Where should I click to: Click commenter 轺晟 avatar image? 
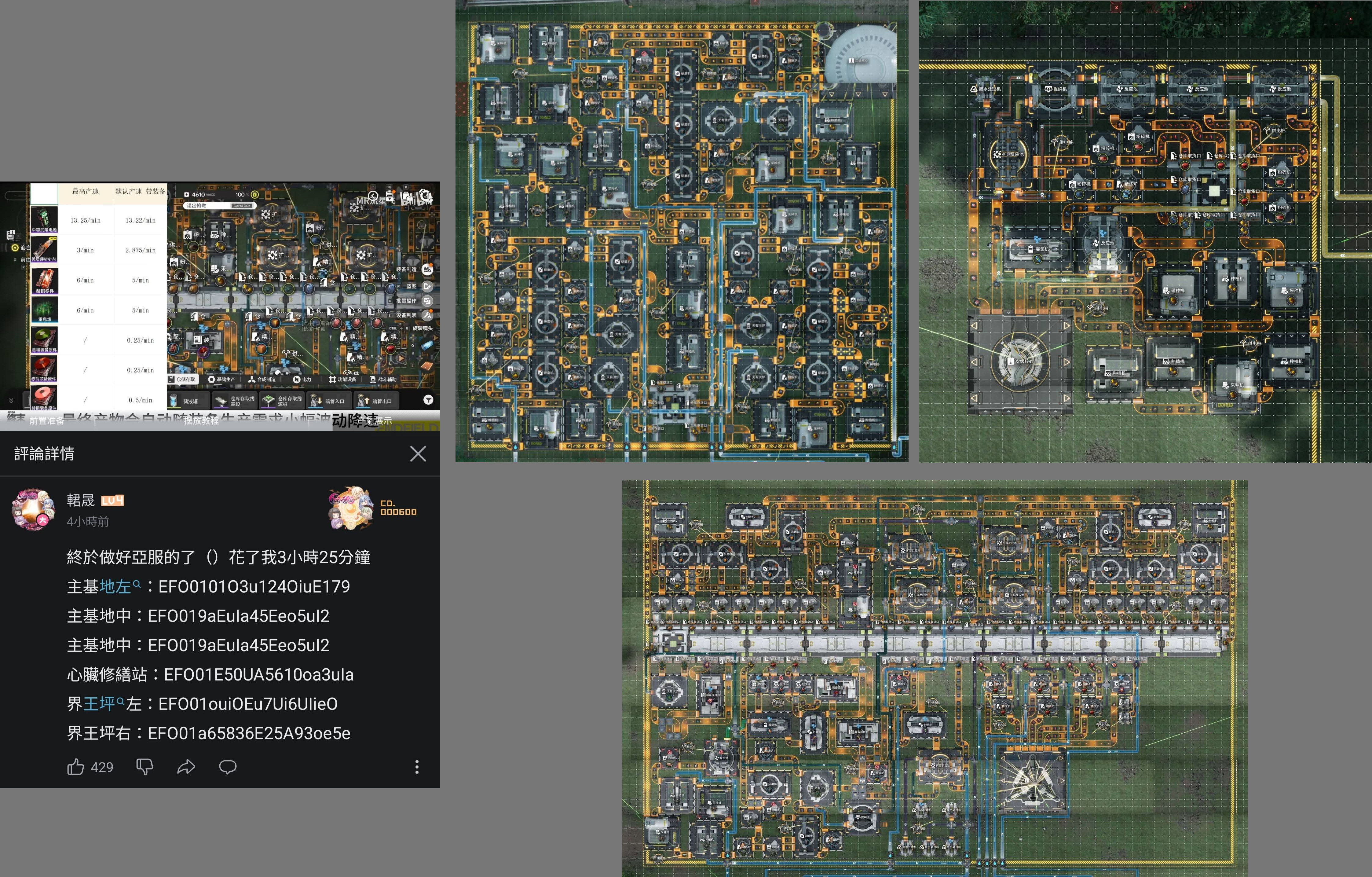pyautogui.click(x=33, y=509)
